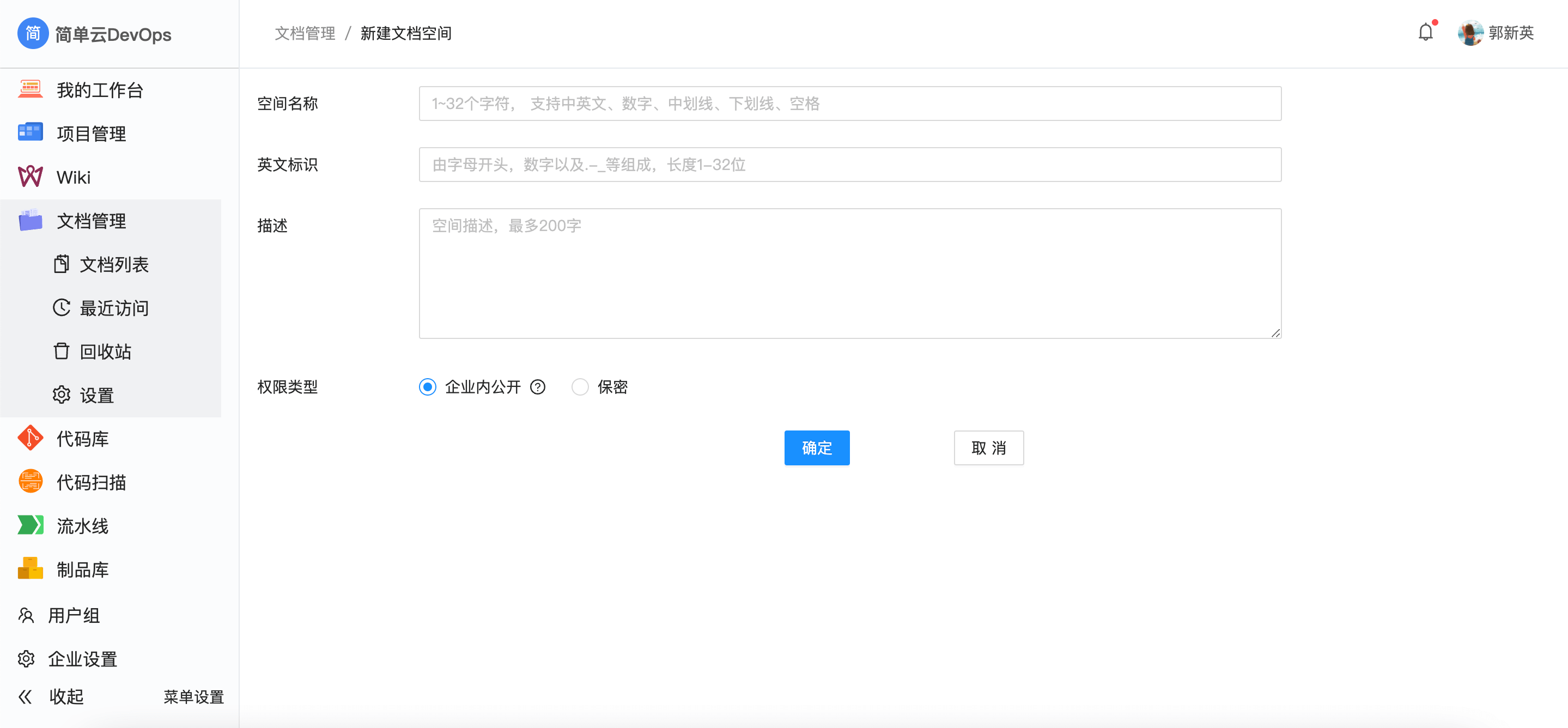Click the 空间名称 input field
The width and height of the screenshot is (1568, 728).
(850, 104)
